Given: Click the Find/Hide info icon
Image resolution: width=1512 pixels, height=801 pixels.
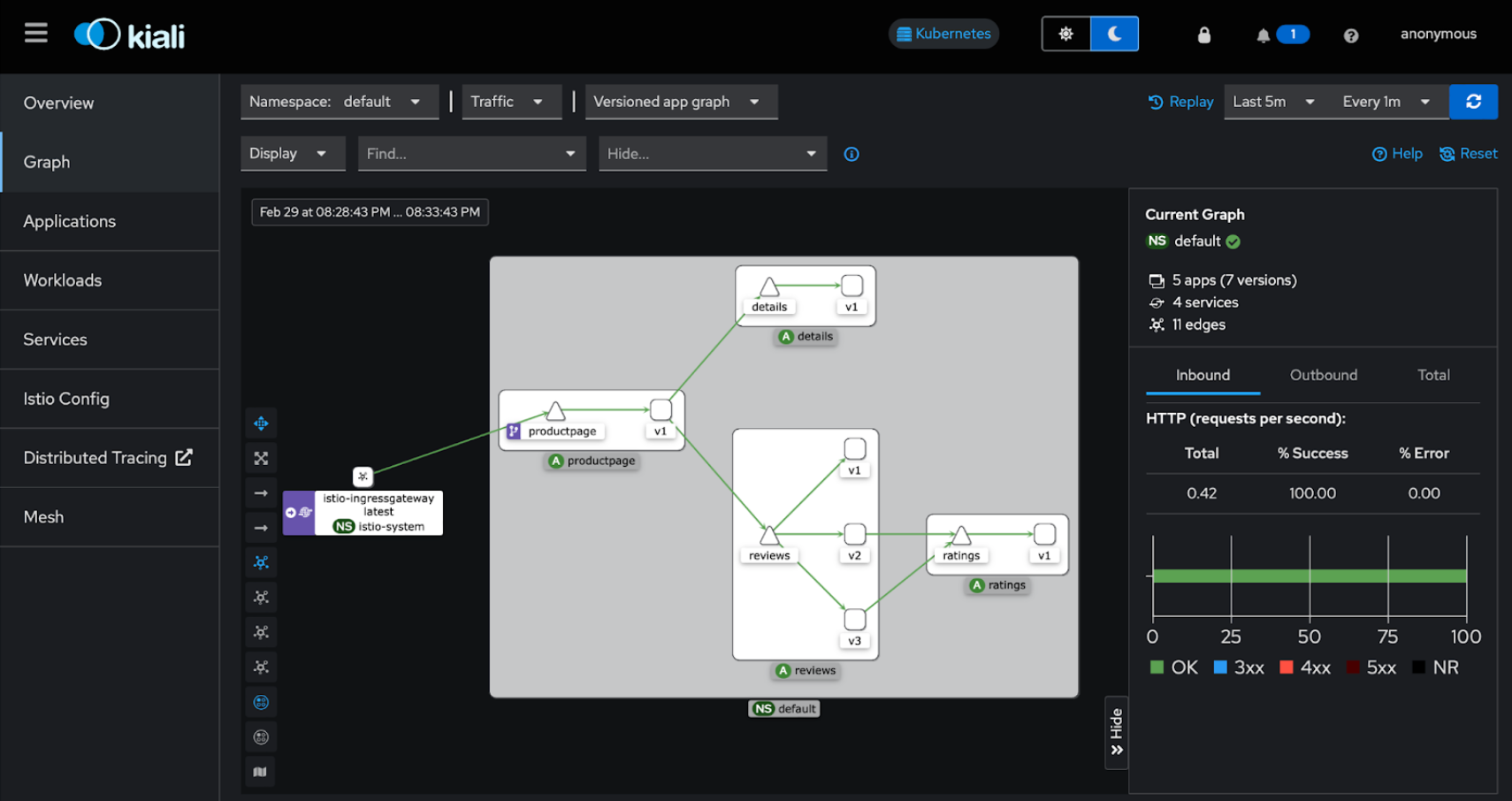Looking at the screenshot, I should click(851, 154).
